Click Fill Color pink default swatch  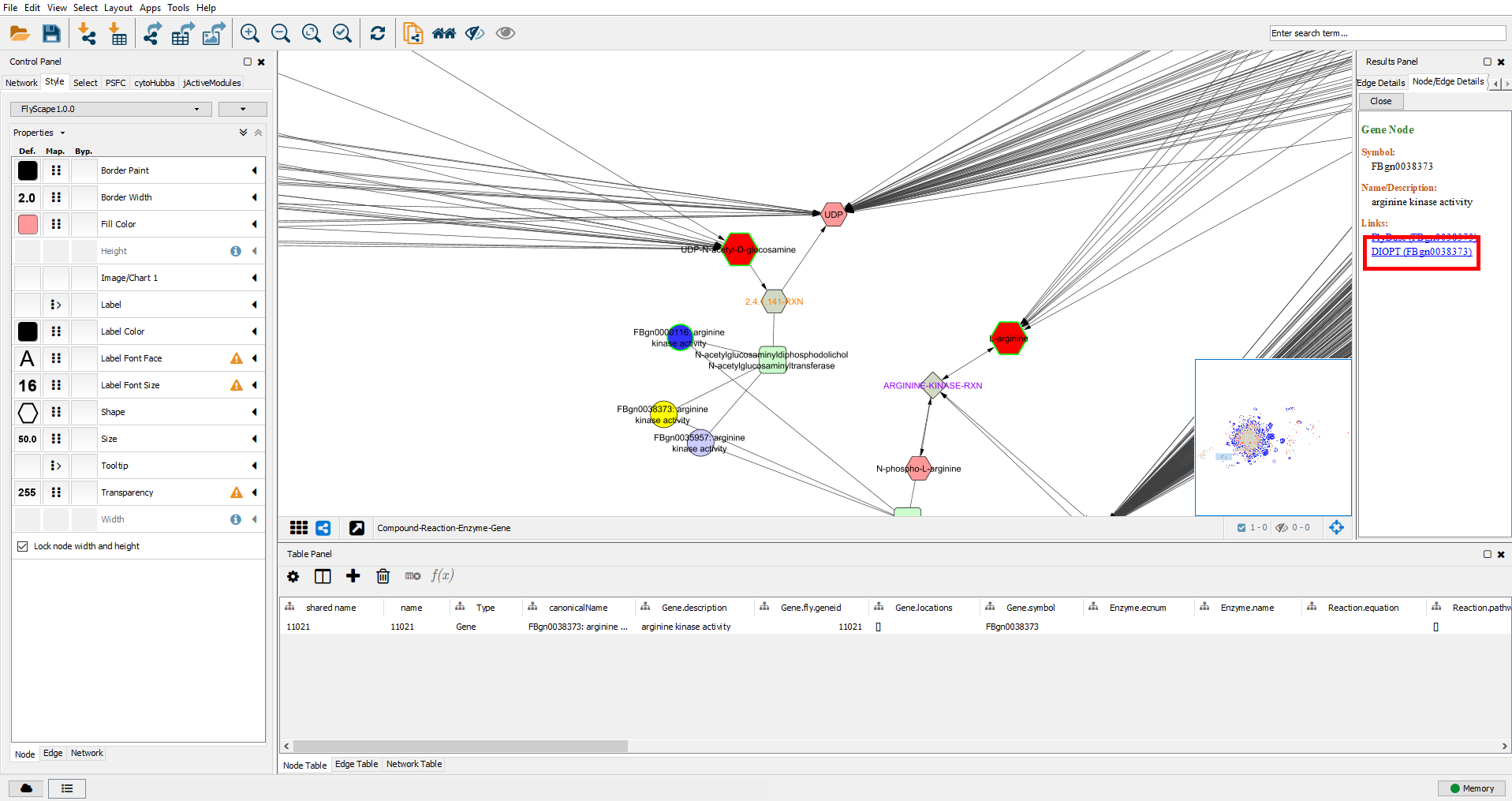pyautogui.click(x=28, y=224)
